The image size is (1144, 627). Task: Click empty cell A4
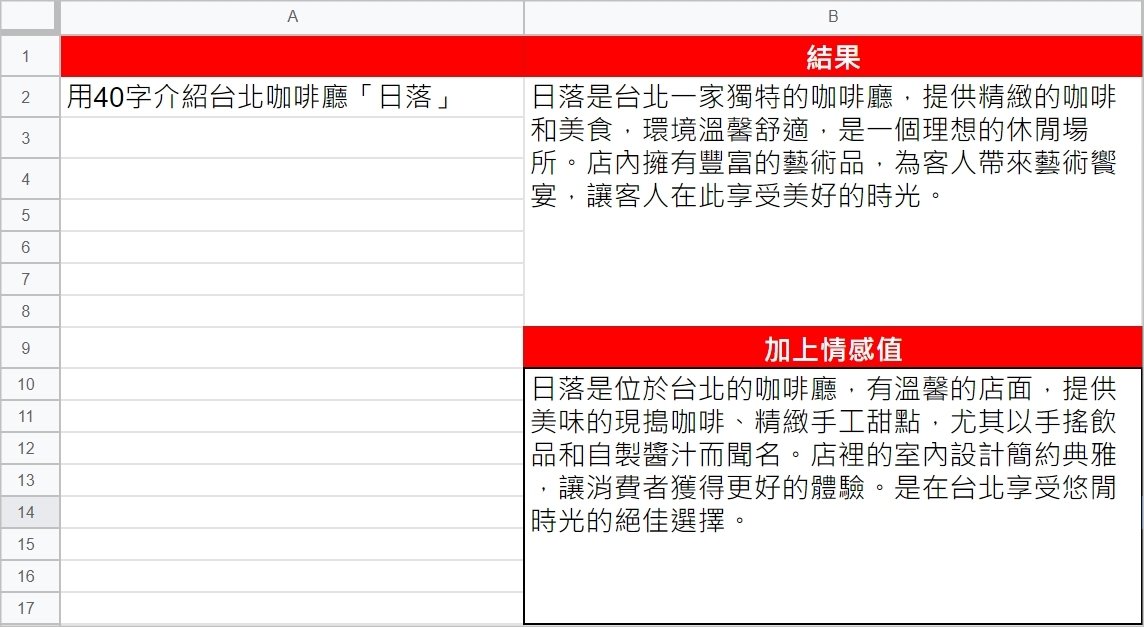coord(292,179)
